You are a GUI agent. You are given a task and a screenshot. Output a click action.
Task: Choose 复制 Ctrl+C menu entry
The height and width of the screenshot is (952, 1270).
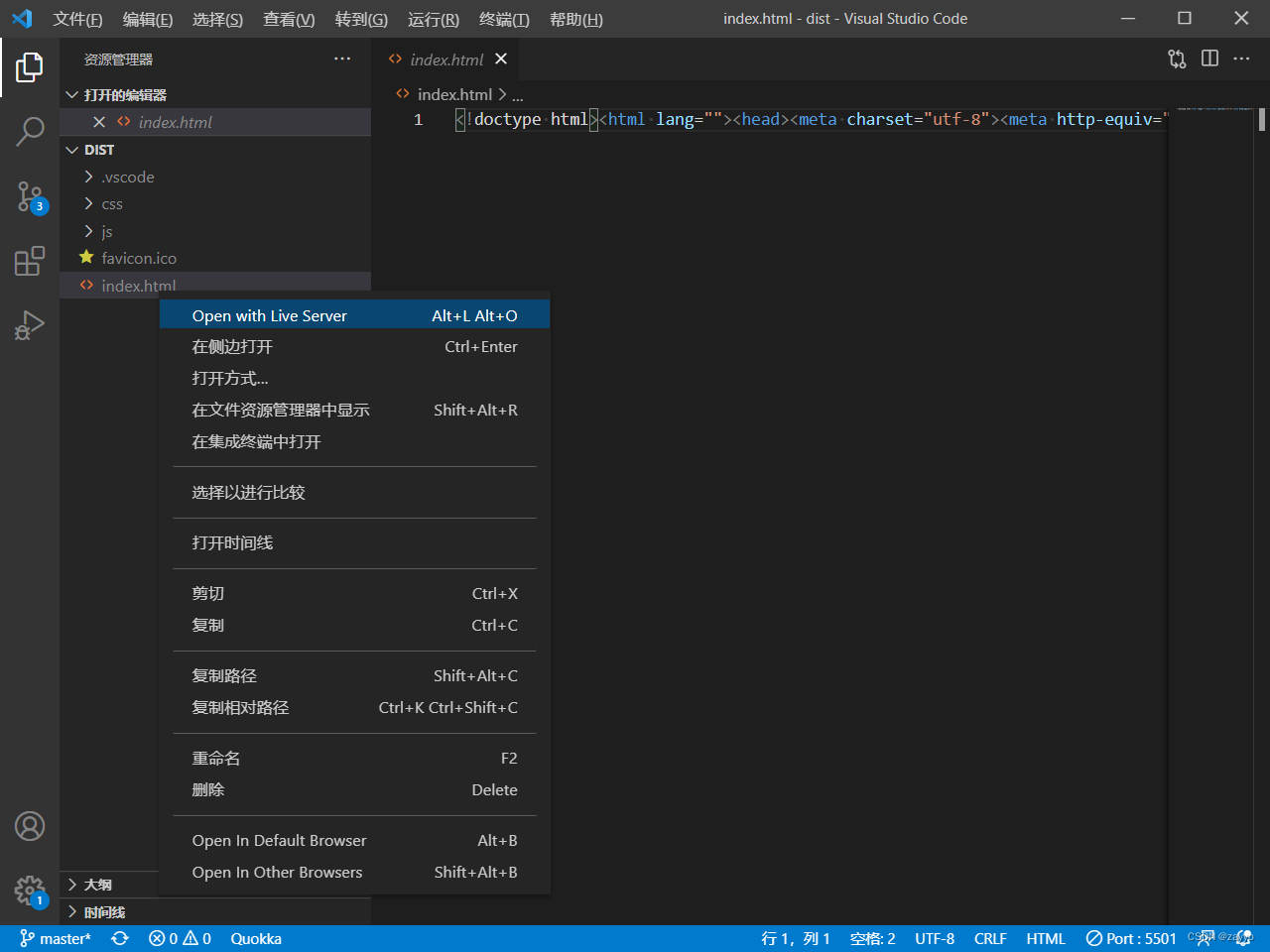click(355, 626)
